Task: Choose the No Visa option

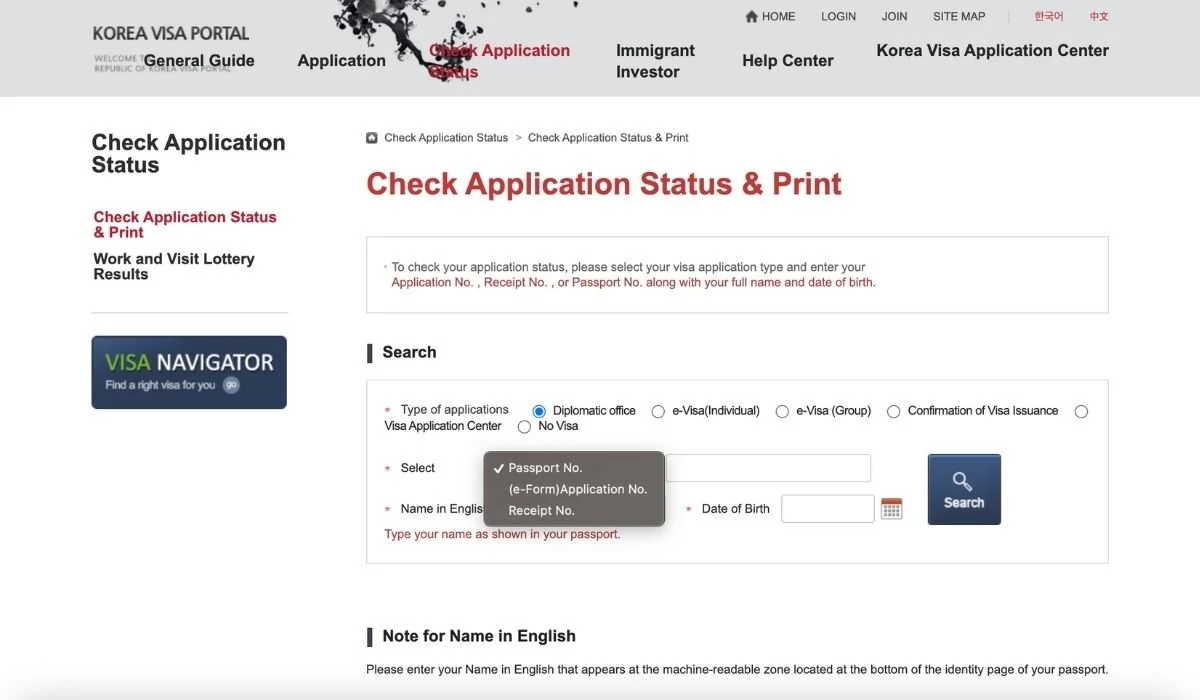Action: point(524,426)
